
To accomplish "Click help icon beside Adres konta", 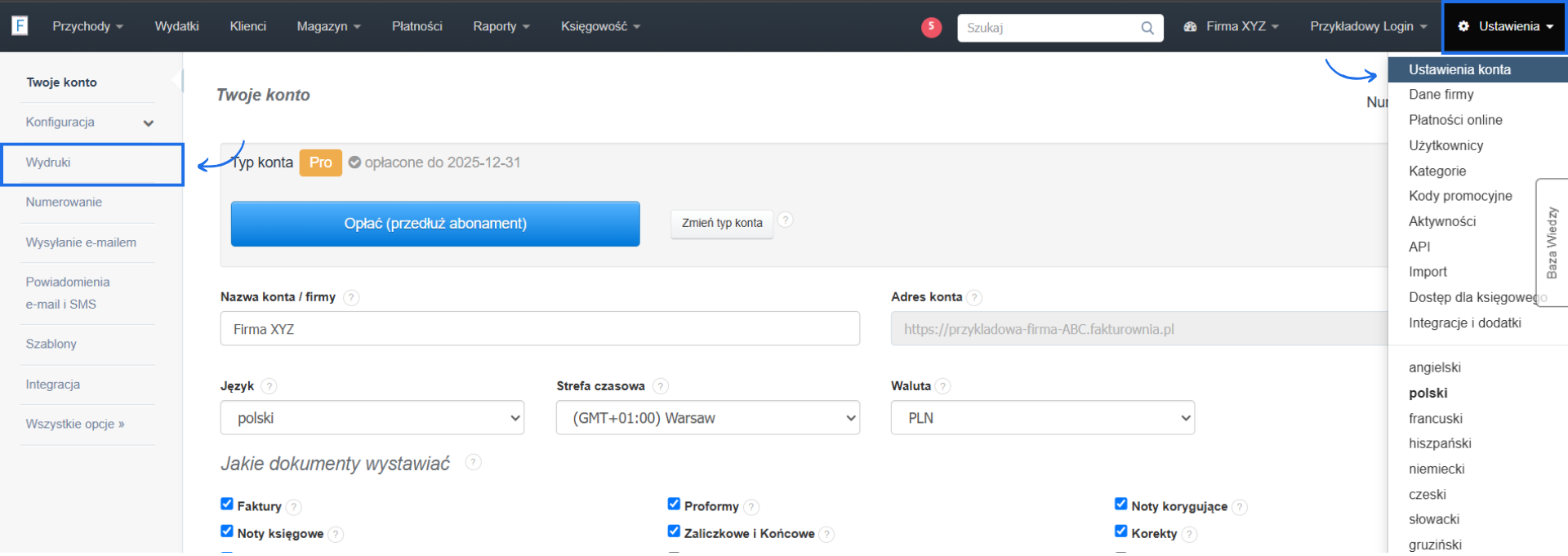I will (974, 298).
